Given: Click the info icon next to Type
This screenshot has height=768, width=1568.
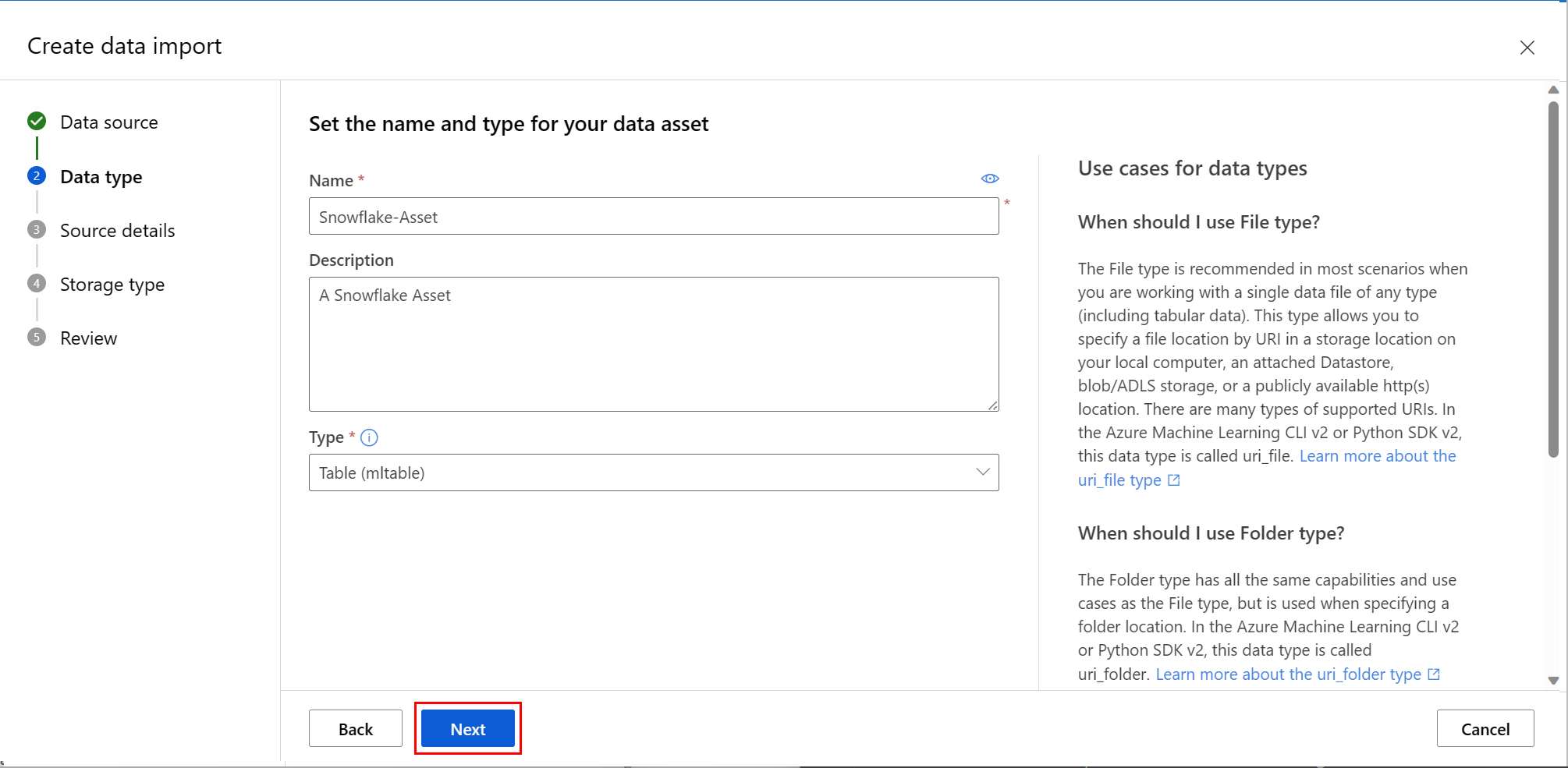Looking at the screenshot, I should click(369, 437).
